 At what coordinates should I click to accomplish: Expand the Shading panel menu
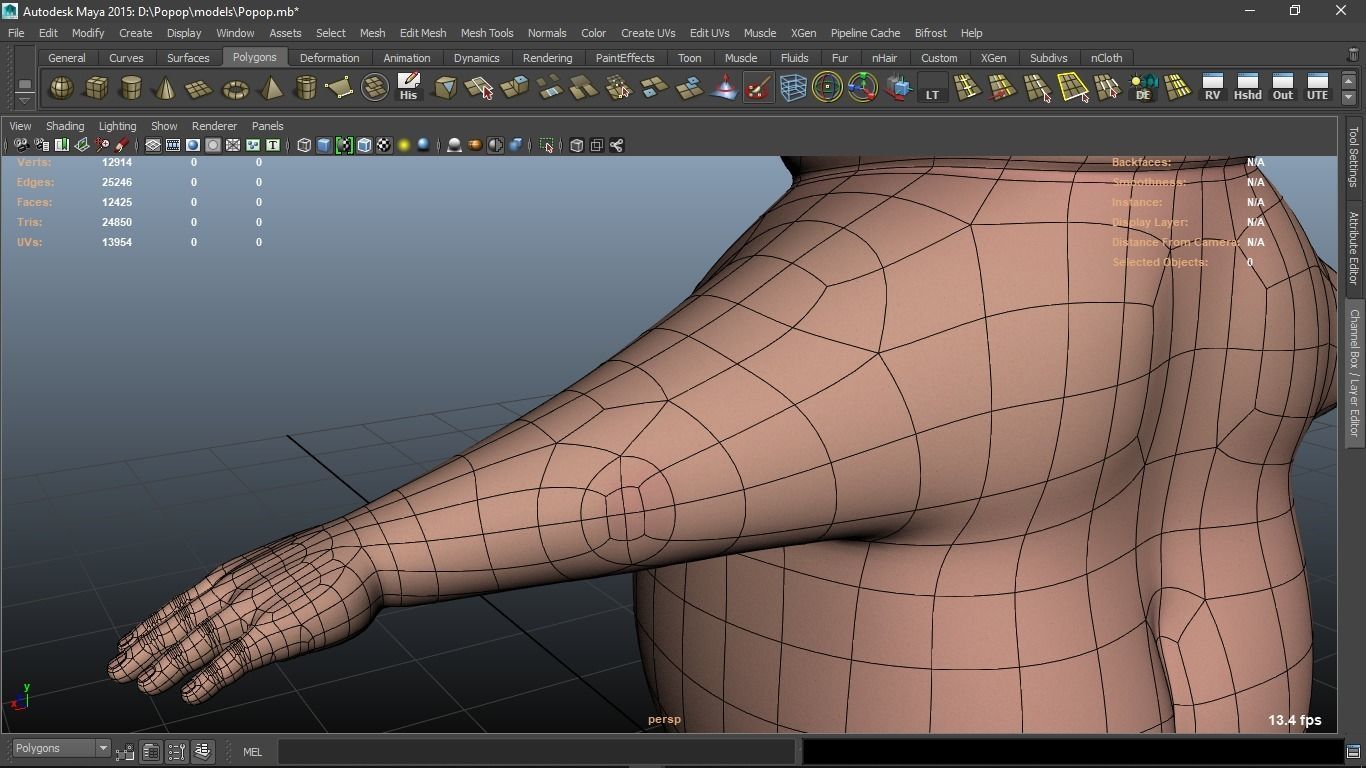click(x=65, y=126)
